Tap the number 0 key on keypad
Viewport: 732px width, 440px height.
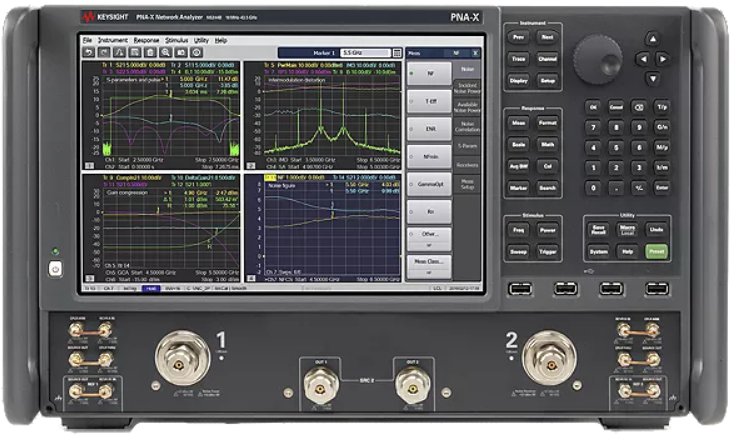click(x=593, y=188)
